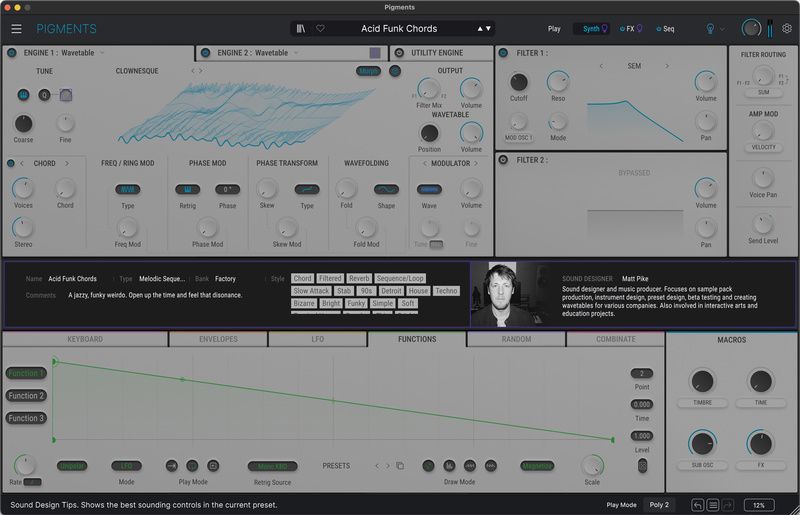This screenshot has width=800, height=515.
Task: Select the third Draw Mode icon
Action: [470, 465]
